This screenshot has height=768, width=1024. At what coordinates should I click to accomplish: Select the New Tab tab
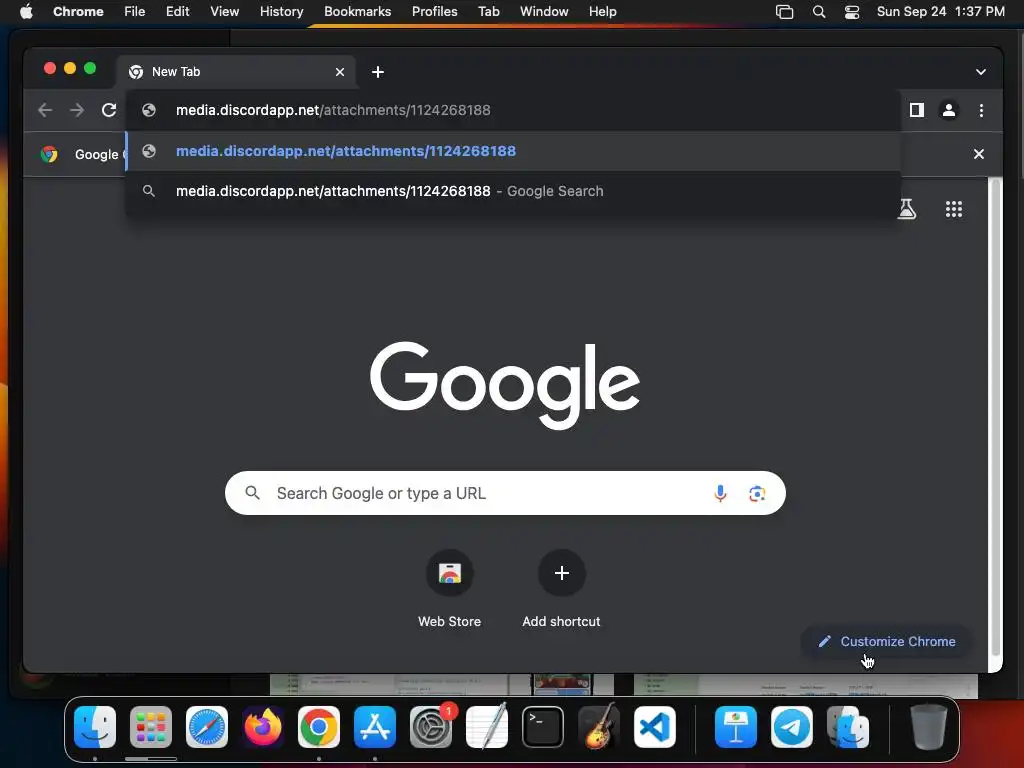[x=236, y=72]
